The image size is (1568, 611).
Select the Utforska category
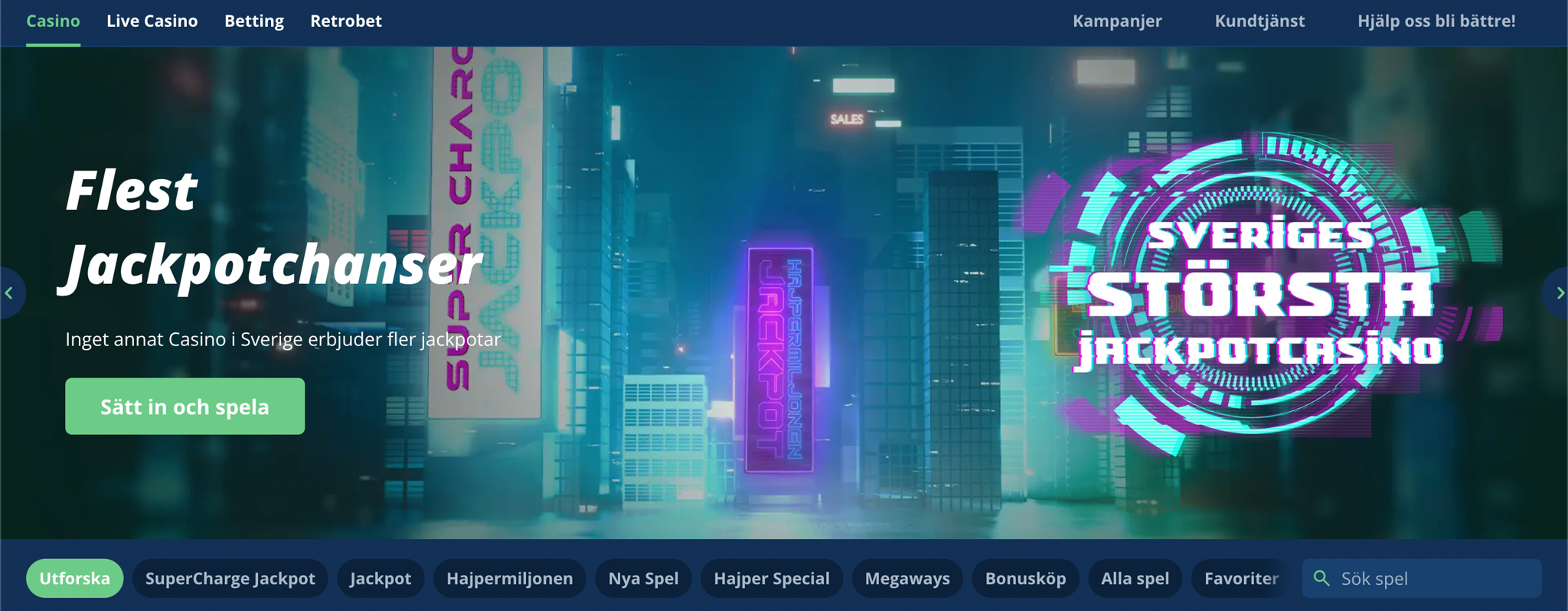tap(74, 579)
